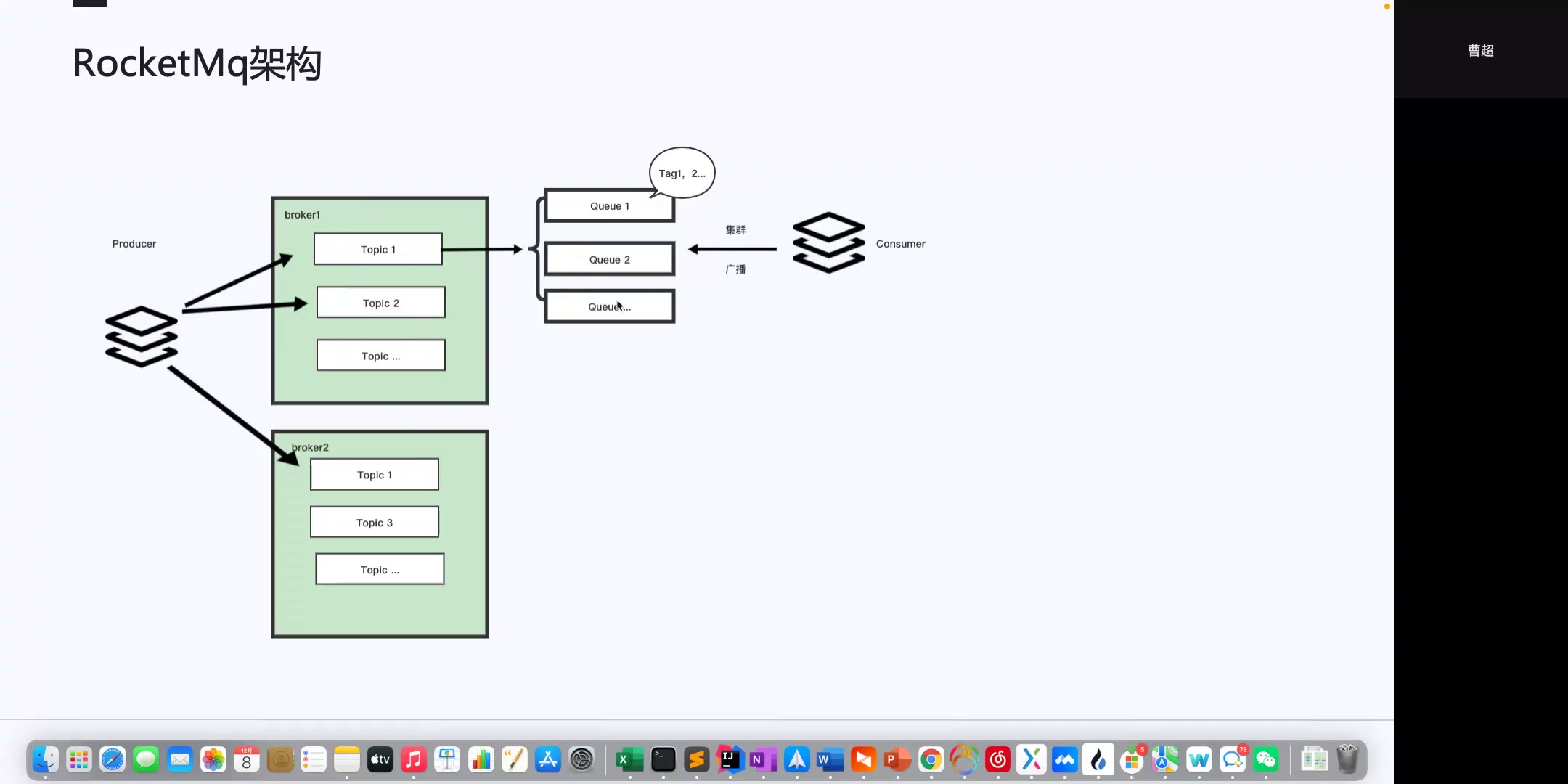Open Finder from the dock
Image resolution: width=1568 pixels, height=784 pixels.
coord(46,760)
